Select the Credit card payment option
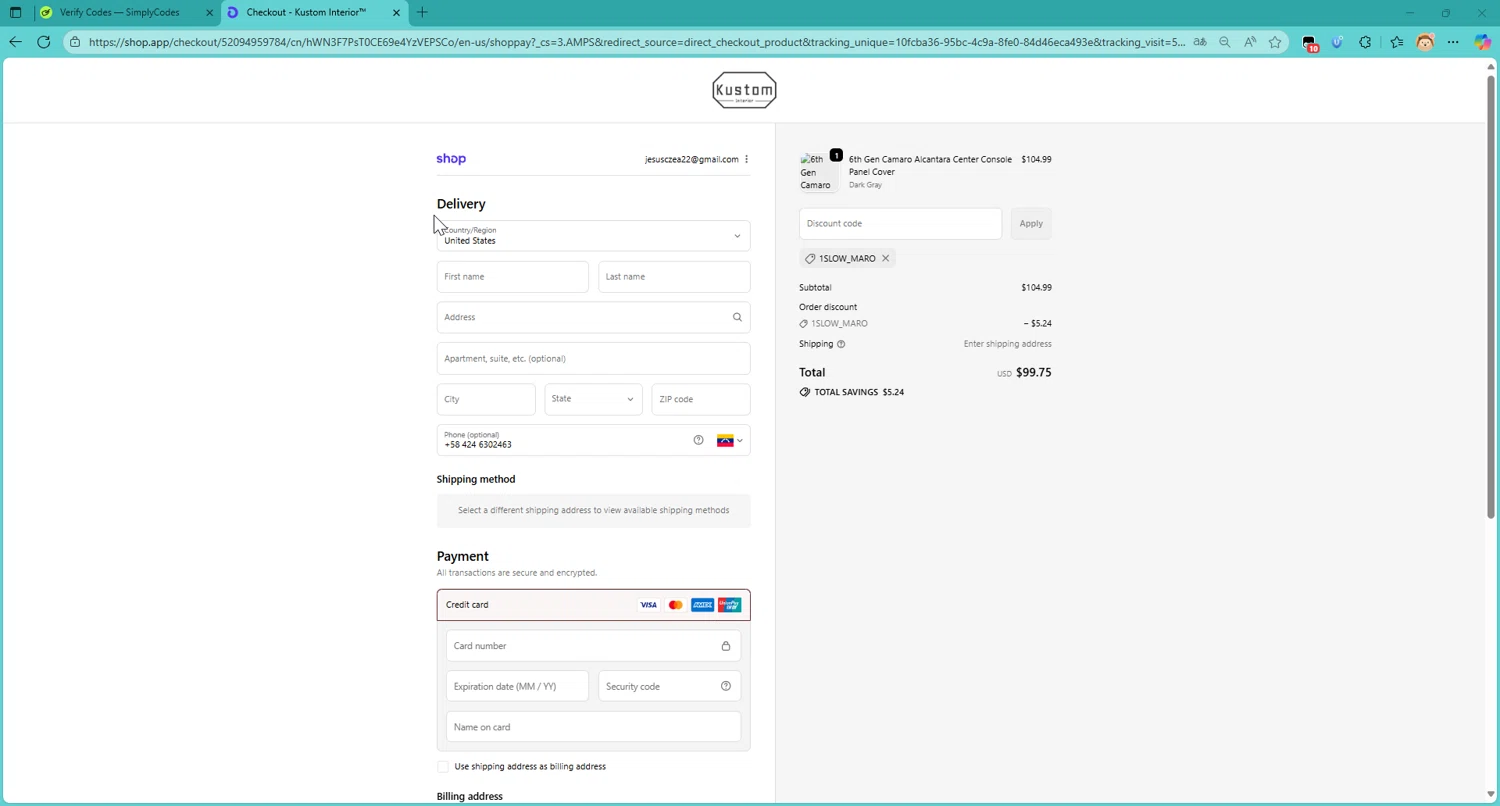This screenshot has height=806, width=1500. 593,605
